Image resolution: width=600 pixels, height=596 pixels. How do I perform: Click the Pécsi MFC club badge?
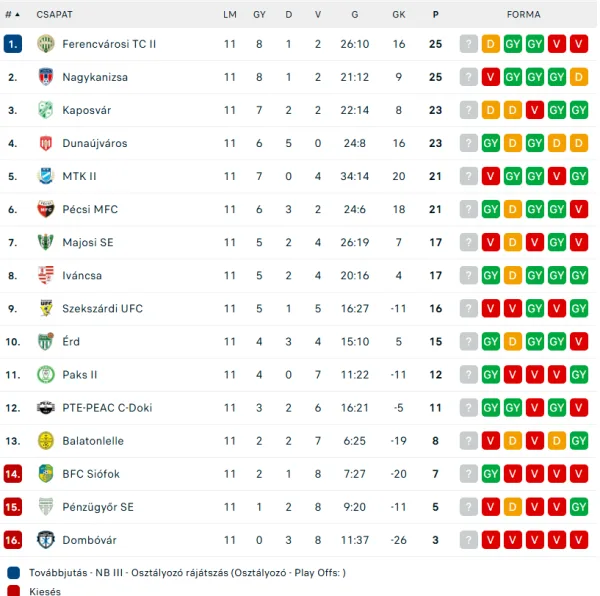45,209
